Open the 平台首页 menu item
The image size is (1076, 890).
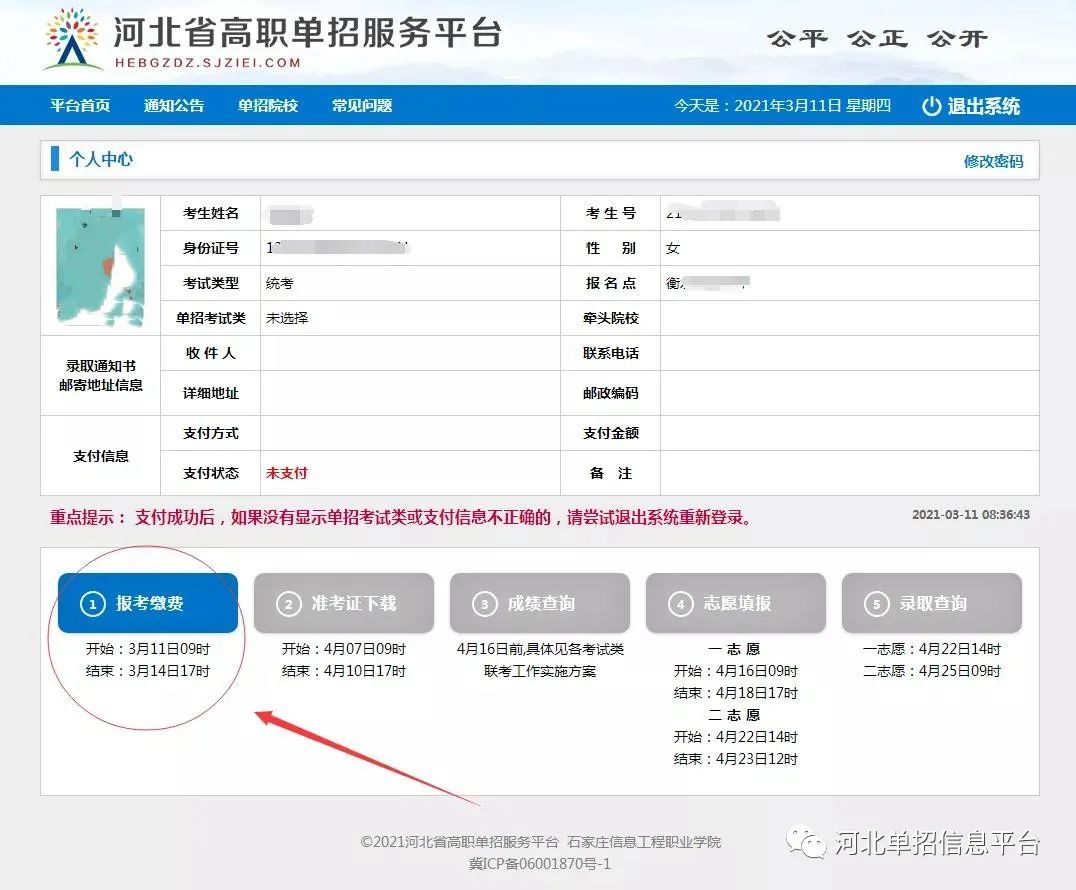pyautogui.click(x=80, y=106)
